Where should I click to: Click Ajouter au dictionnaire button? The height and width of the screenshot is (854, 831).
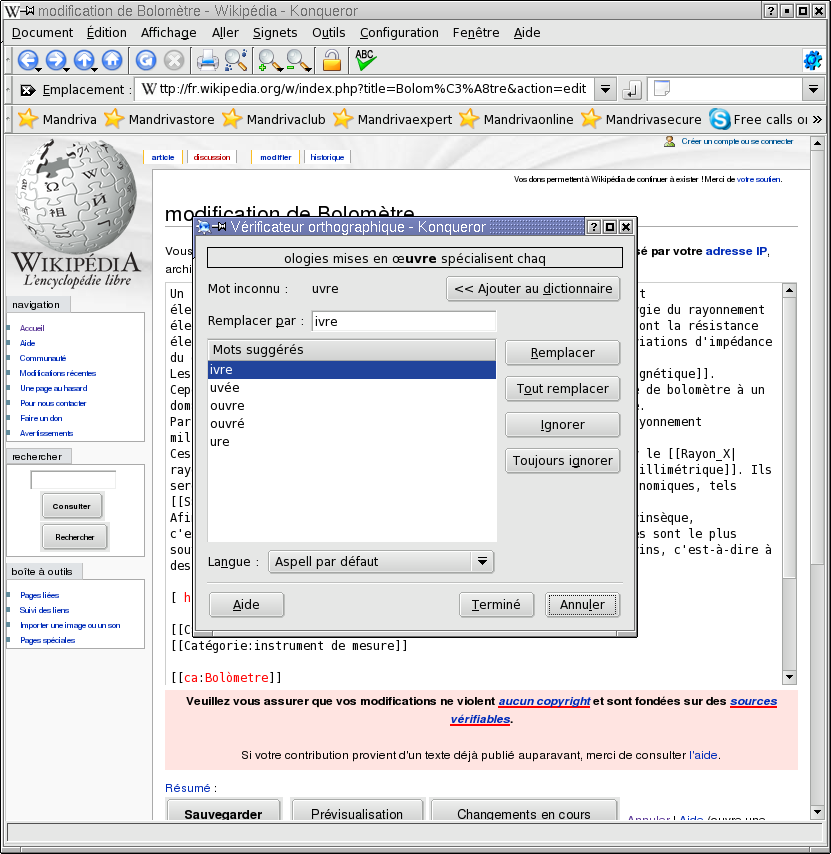(x=533, y=289)
